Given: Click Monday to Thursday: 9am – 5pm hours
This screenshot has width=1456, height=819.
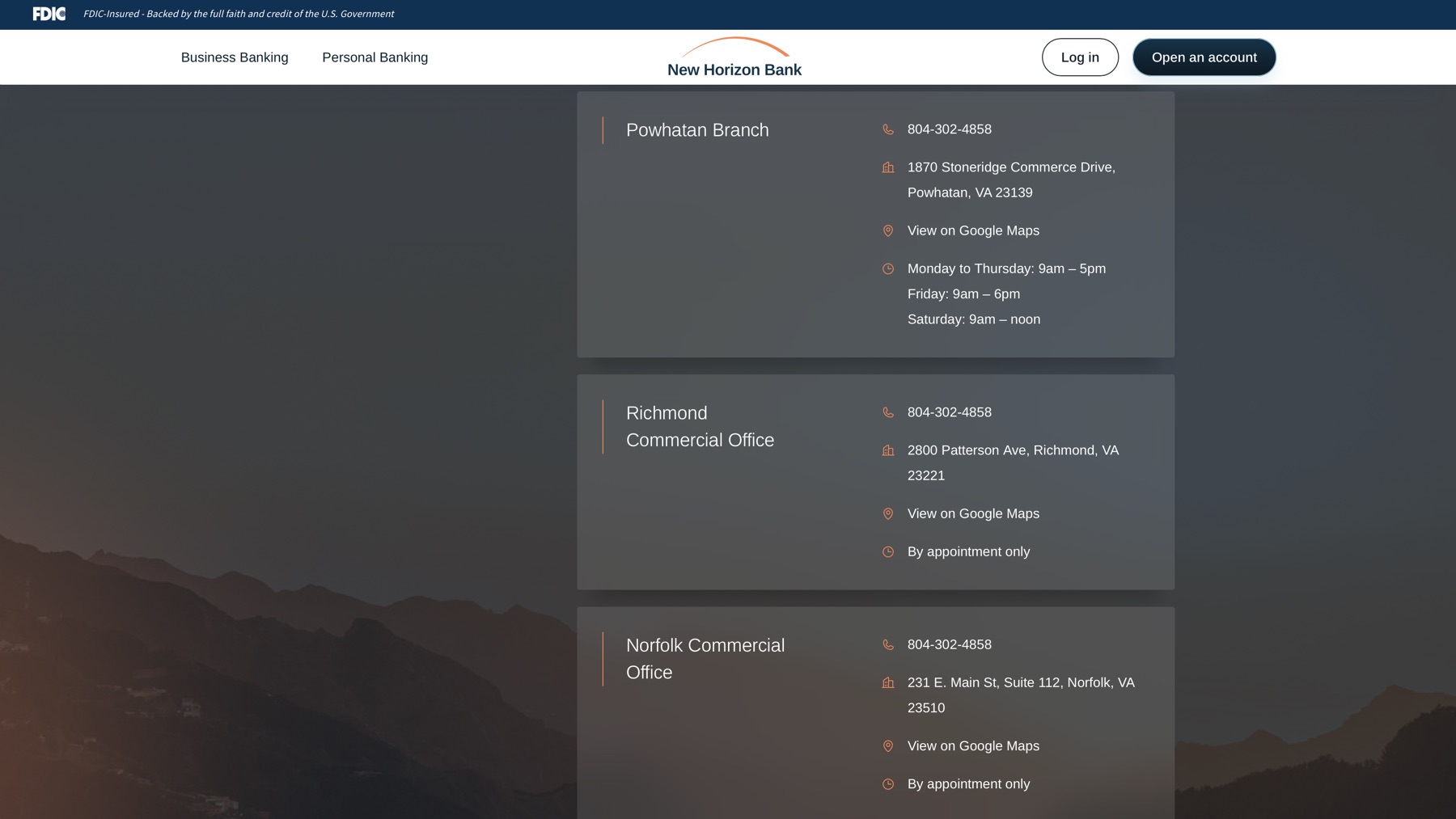Looking at the screenshot, I should 1006,268.
